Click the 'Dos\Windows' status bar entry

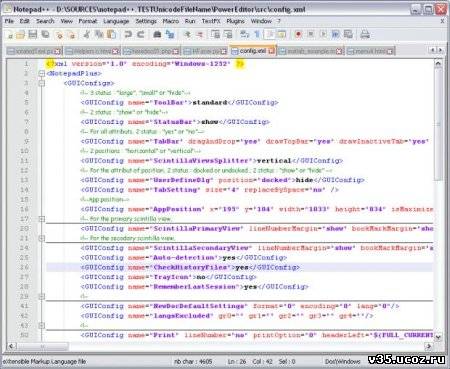pyautogui.click(x=342, y=361)
